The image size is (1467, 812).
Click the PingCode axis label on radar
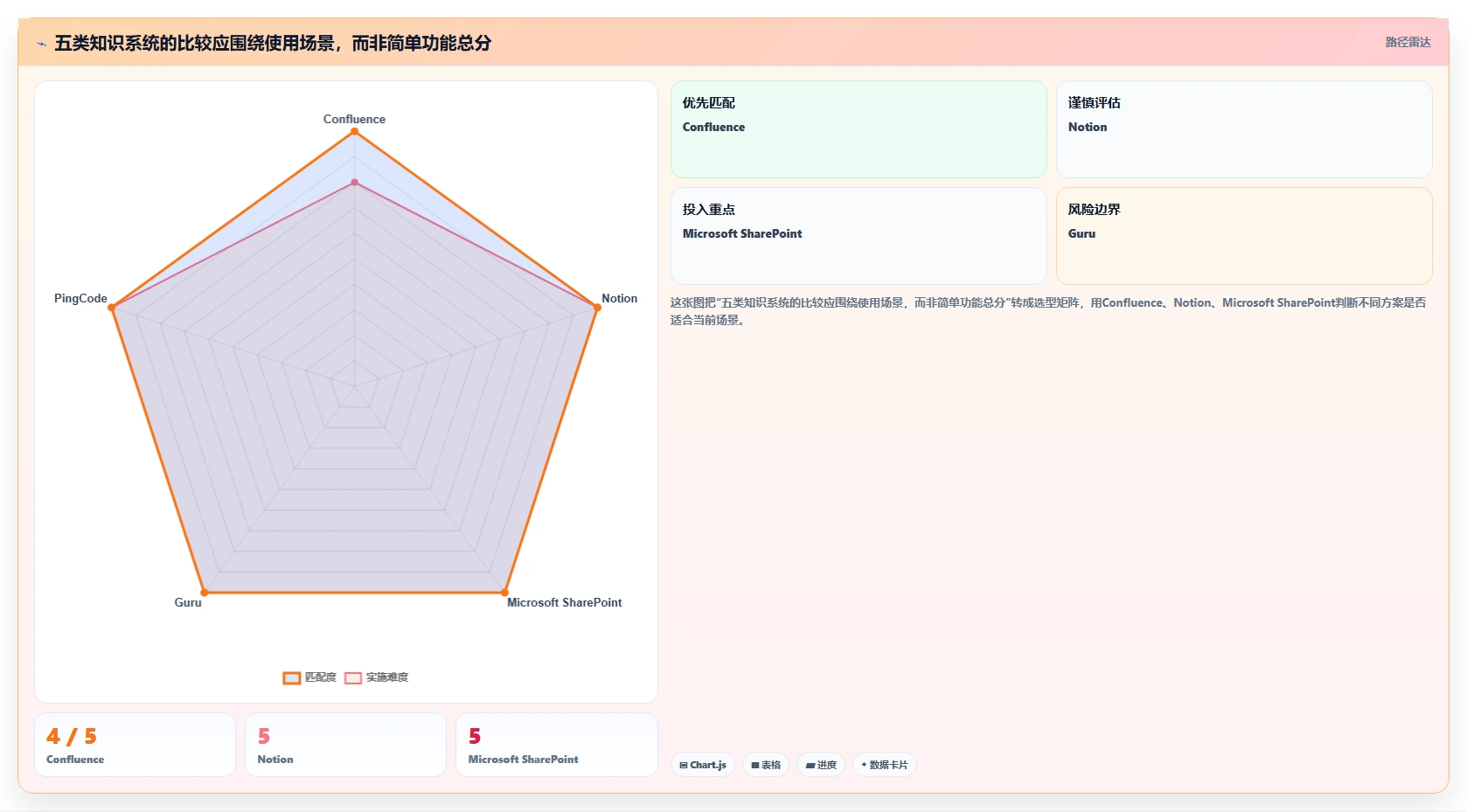[80, 298]
